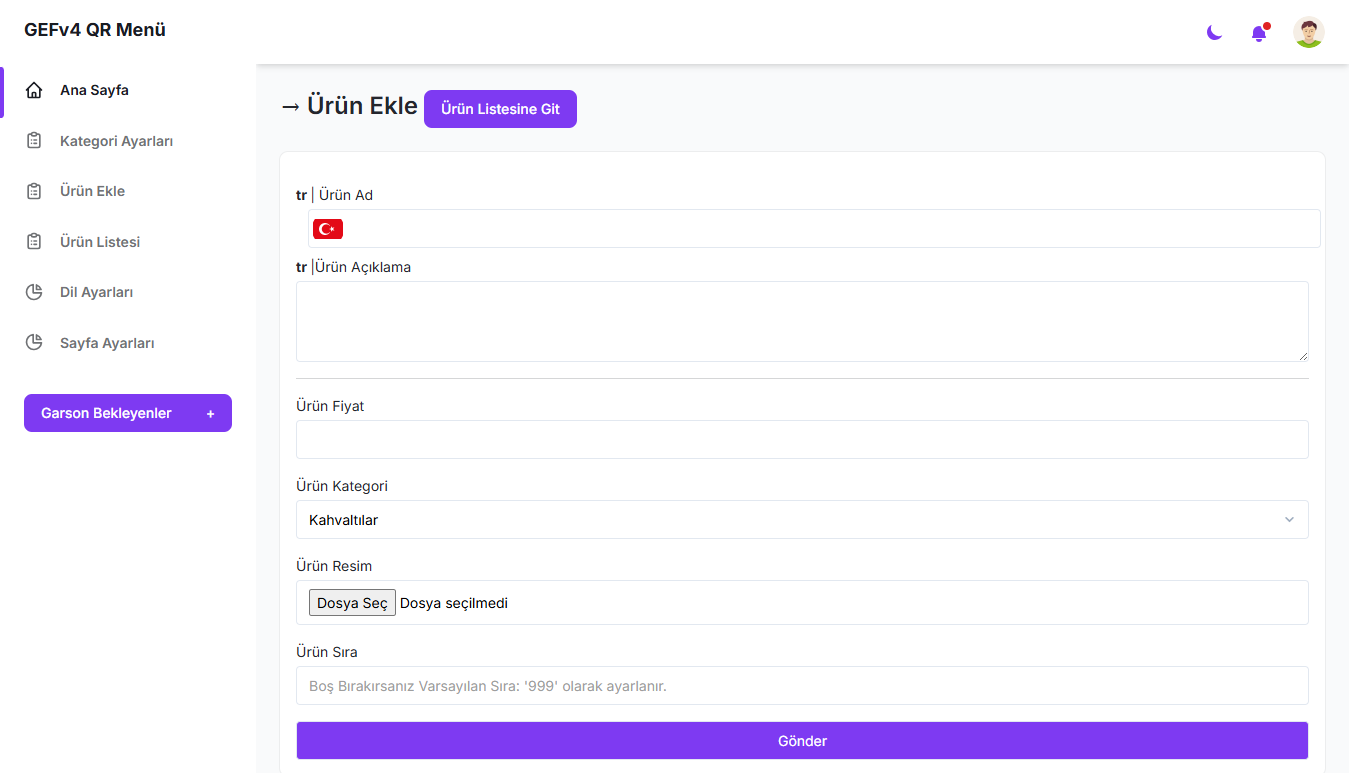Click into the Ürün Açıklama text area

click(802, 321)
